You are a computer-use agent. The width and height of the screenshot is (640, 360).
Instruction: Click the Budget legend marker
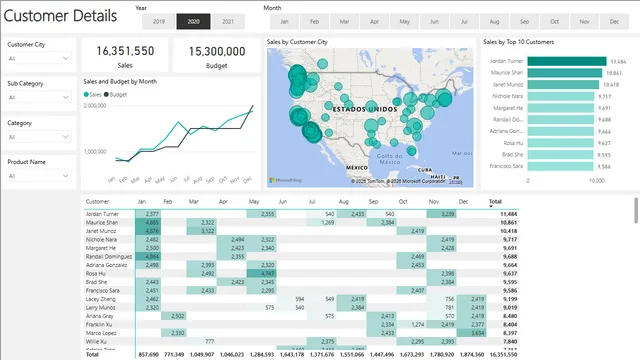point(106,94)
